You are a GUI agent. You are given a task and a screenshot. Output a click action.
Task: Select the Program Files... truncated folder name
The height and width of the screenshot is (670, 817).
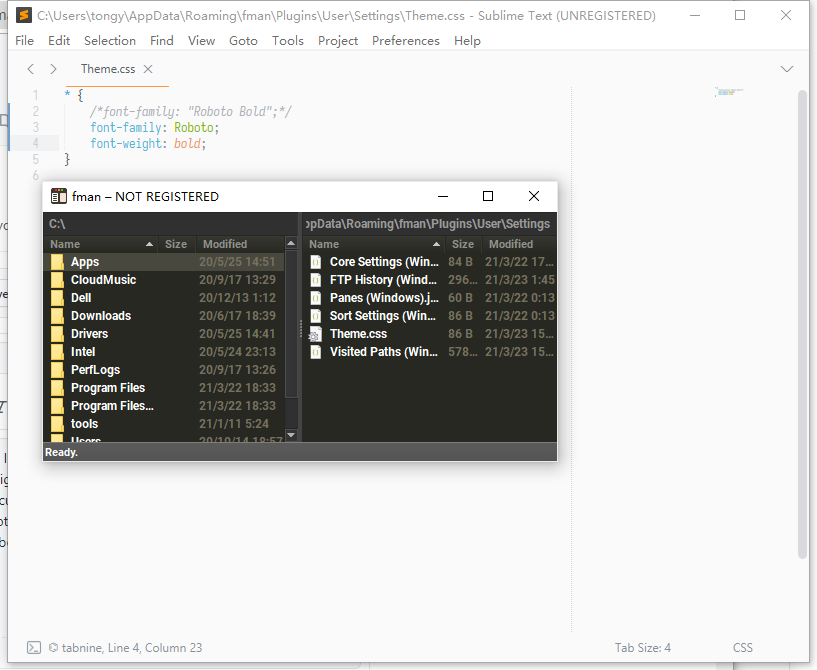point(112,406)
